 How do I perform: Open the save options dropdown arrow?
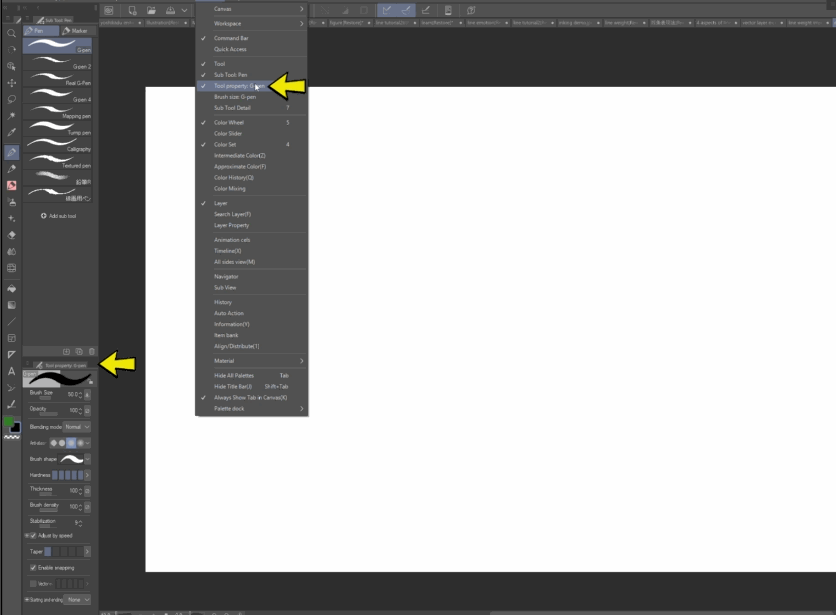[x=184, y=10]
